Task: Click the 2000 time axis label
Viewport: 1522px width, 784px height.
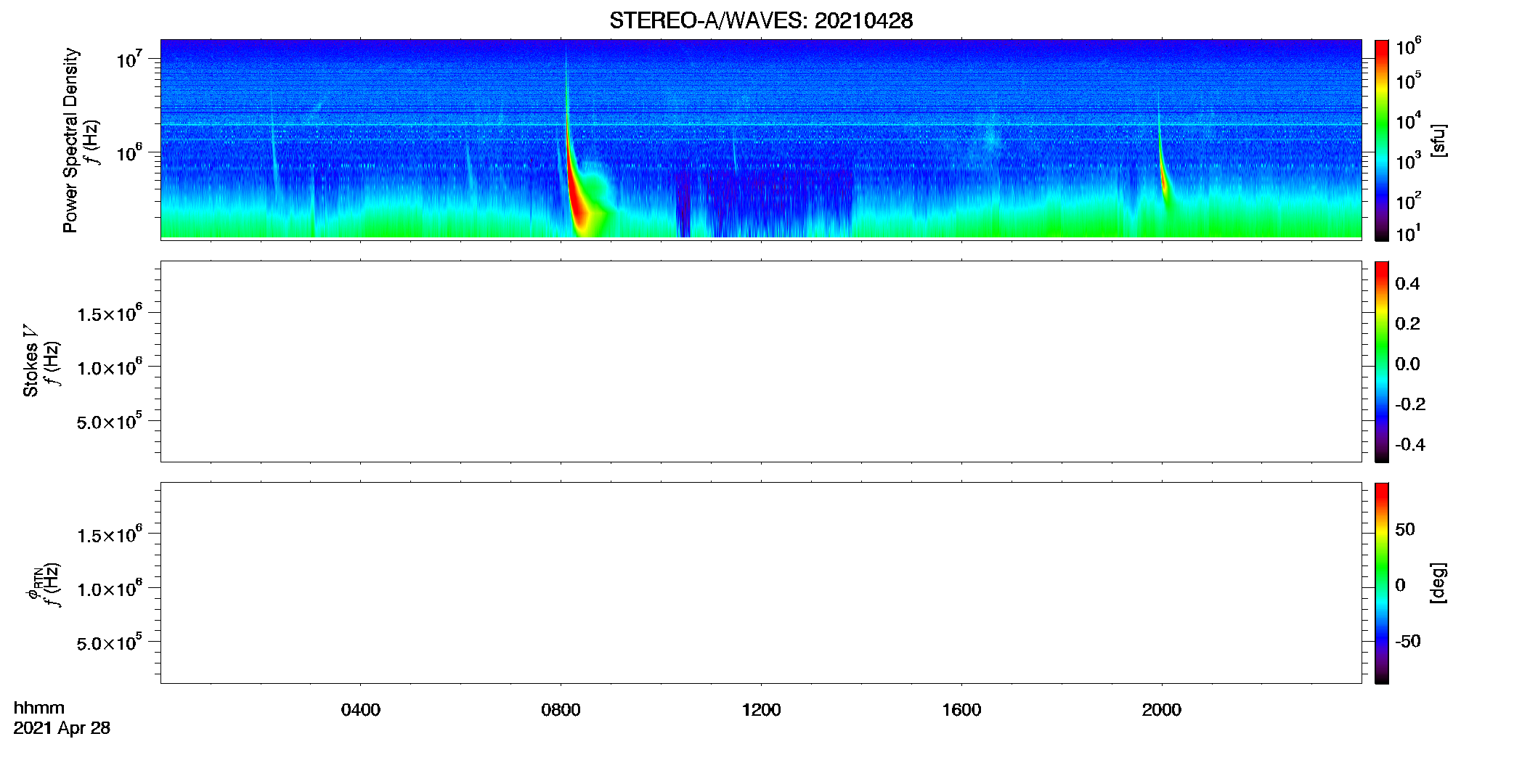Action: click(1161, 710)
